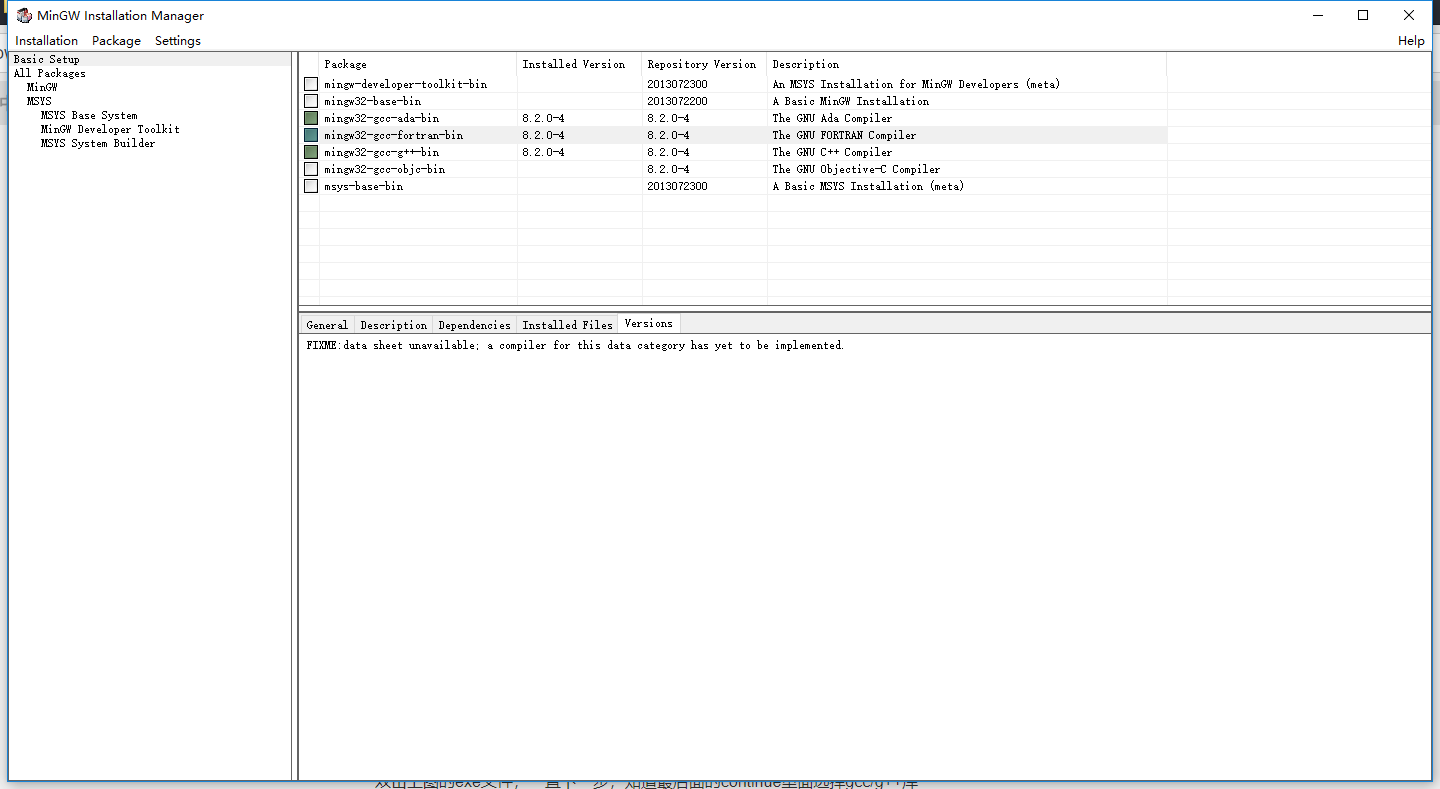Select the mingw32-gcc-objc-bin package name
1440x789 pixels.
pos(384,169)
